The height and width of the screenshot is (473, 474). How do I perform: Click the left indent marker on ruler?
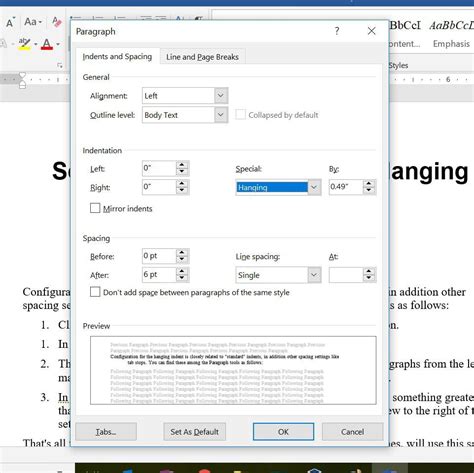coord(22,86)
